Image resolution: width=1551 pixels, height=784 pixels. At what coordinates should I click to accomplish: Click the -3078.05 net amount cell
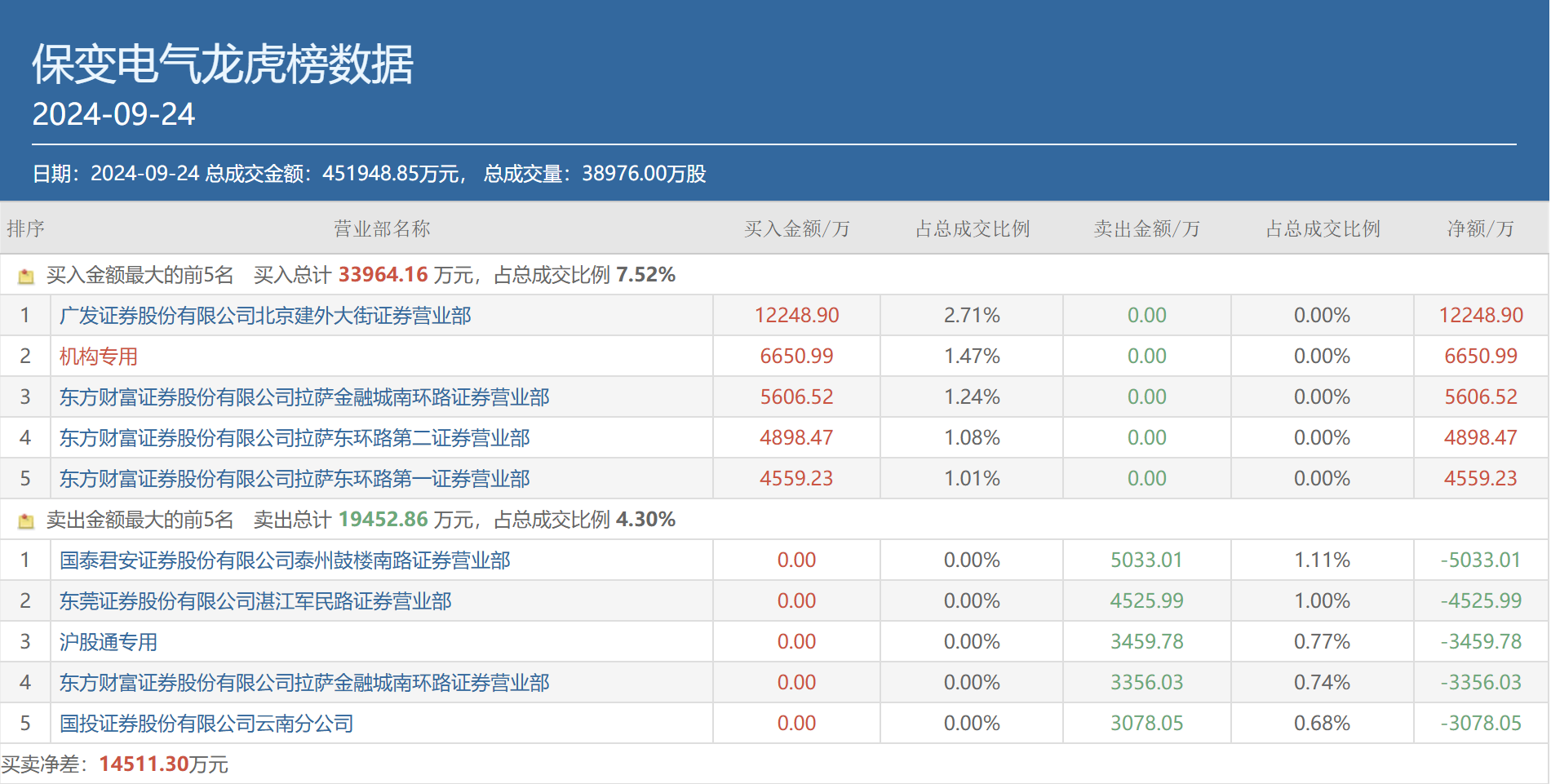1481,724
